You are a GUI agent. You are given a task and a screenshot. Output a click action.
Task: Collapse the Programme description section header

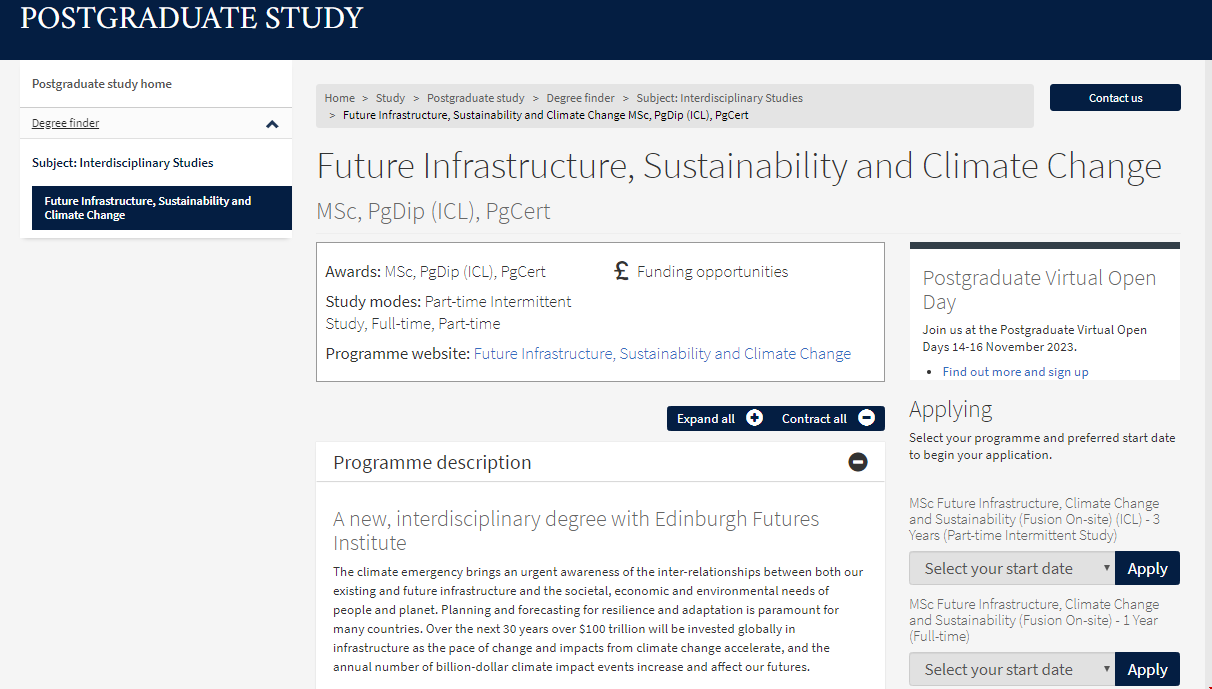[x=432, y=462]
